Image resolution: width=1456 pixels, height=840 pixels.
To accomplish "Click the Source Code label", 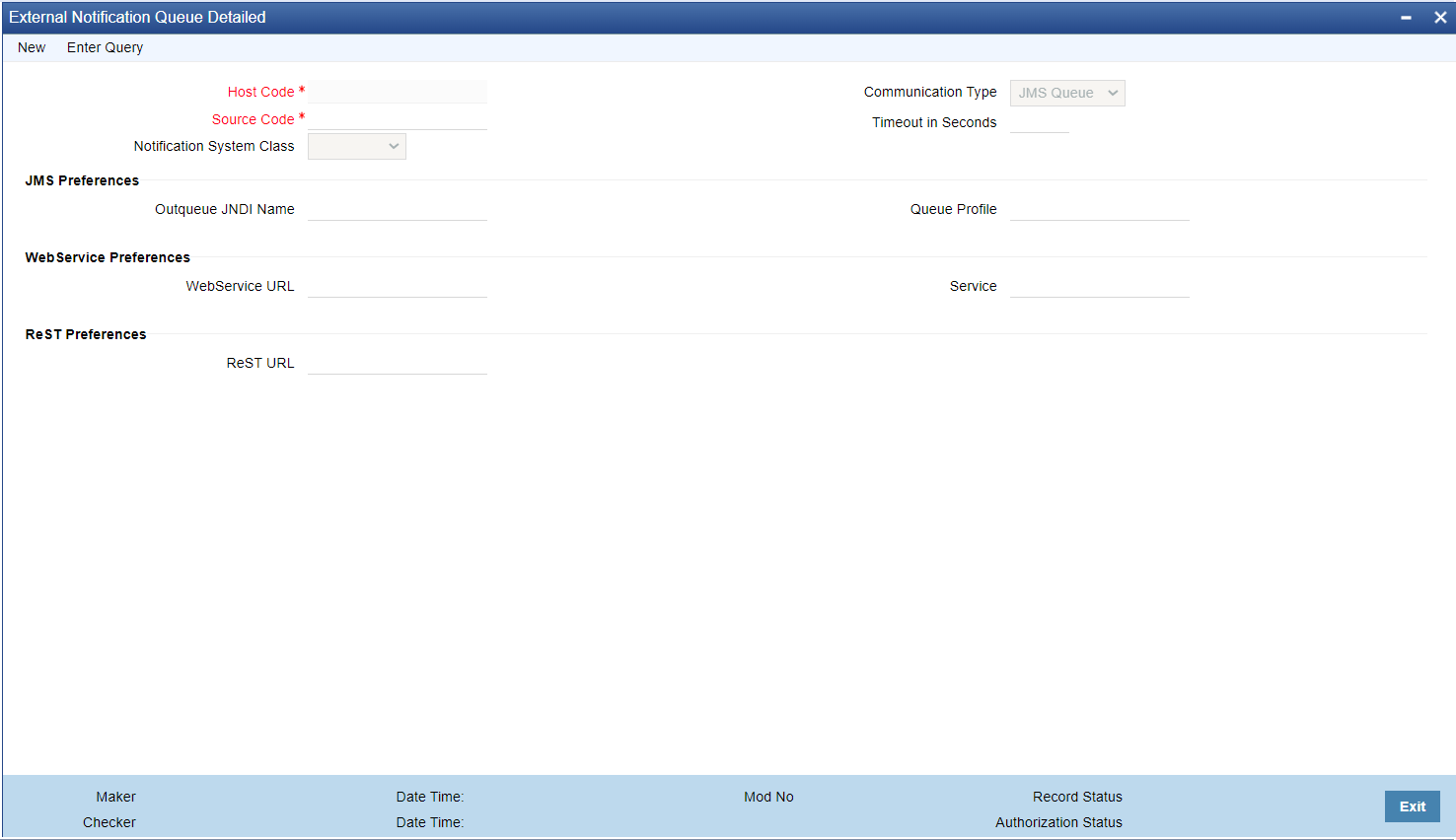I will (x=253, y=119).
